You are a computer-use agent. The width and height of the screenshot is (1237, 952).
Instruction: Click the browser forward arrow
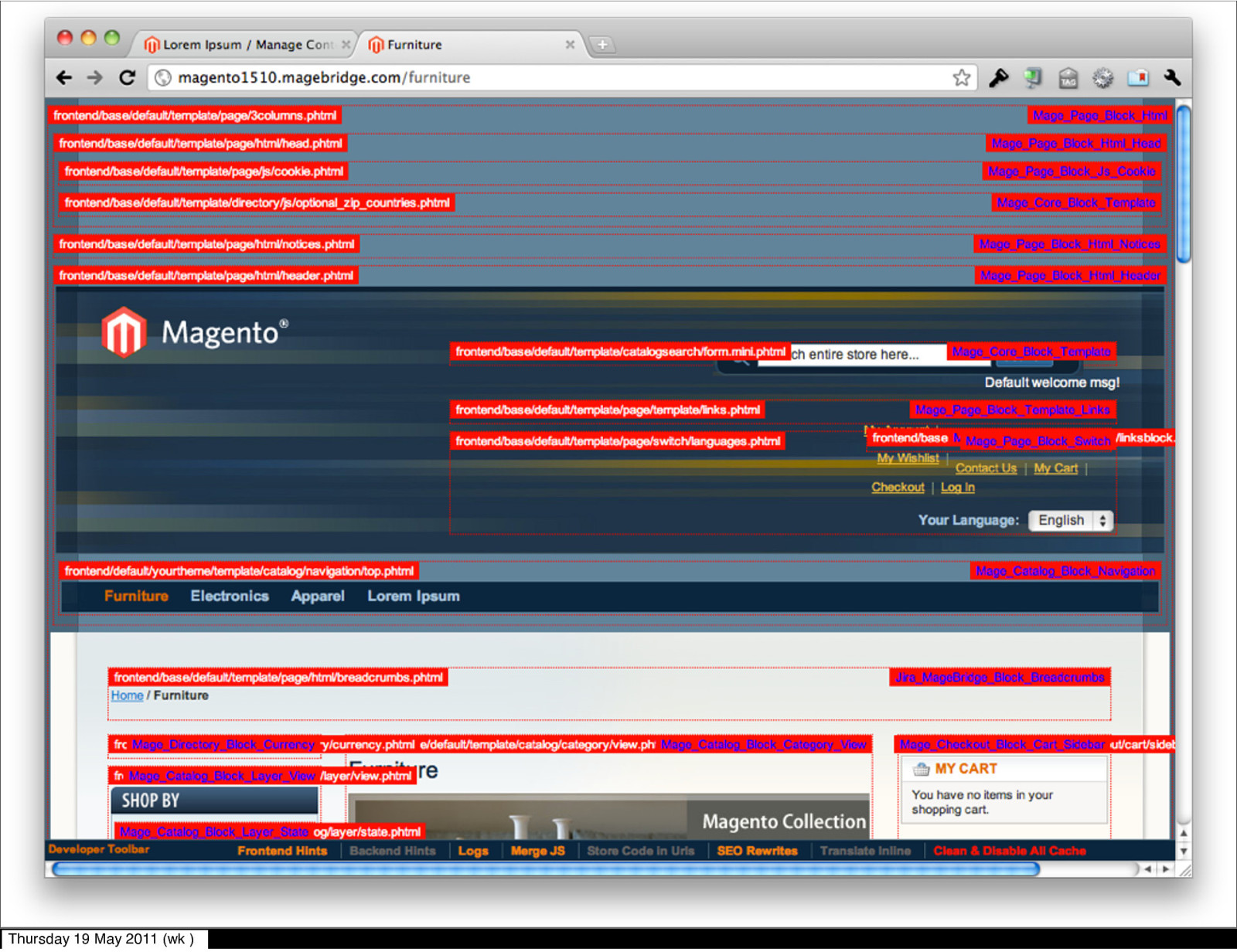[94, 77]
